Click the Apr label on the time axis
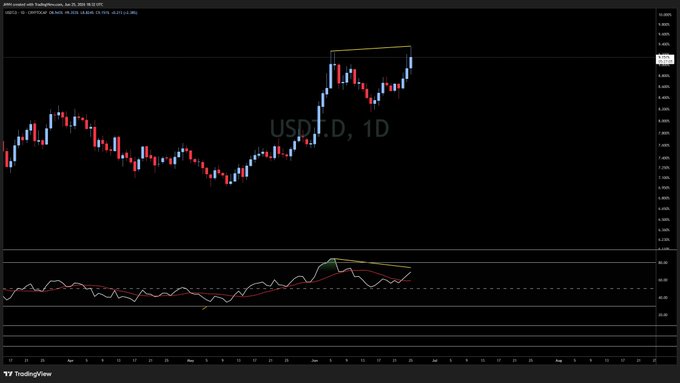This screenshot has width=680, height=383. pyautogui.click(x=71, y=360)
